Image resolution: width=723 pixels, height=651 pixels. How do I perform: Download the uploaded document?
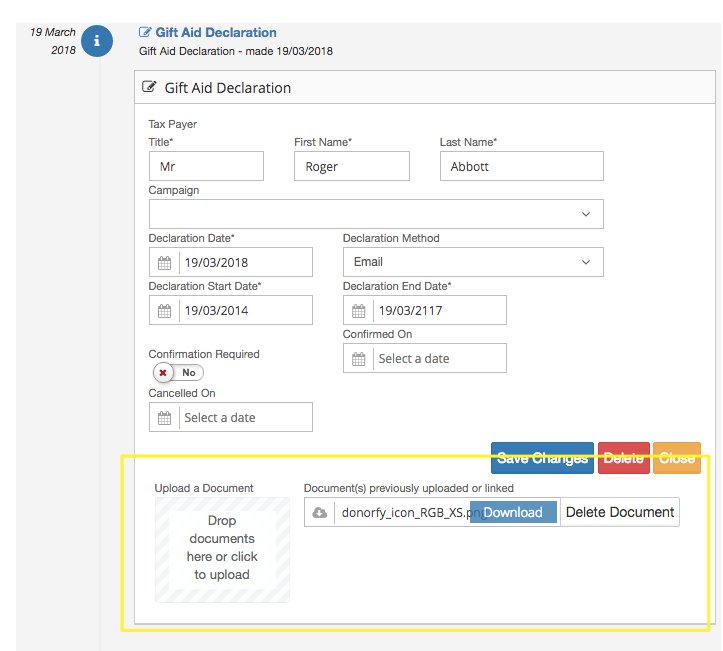512,513
